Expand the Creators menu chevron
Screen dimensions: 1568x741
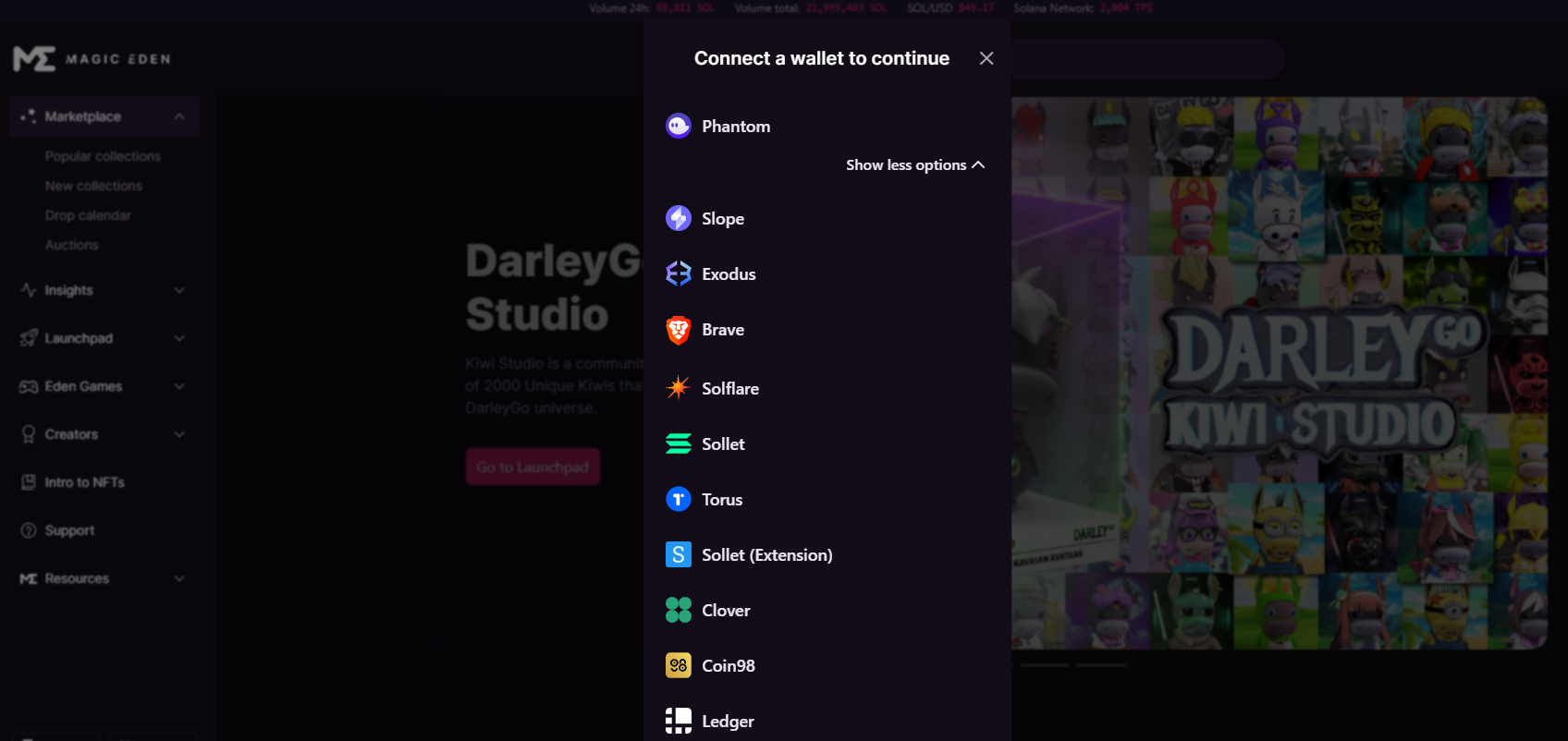pyautogui.click(x=179, y=434)
